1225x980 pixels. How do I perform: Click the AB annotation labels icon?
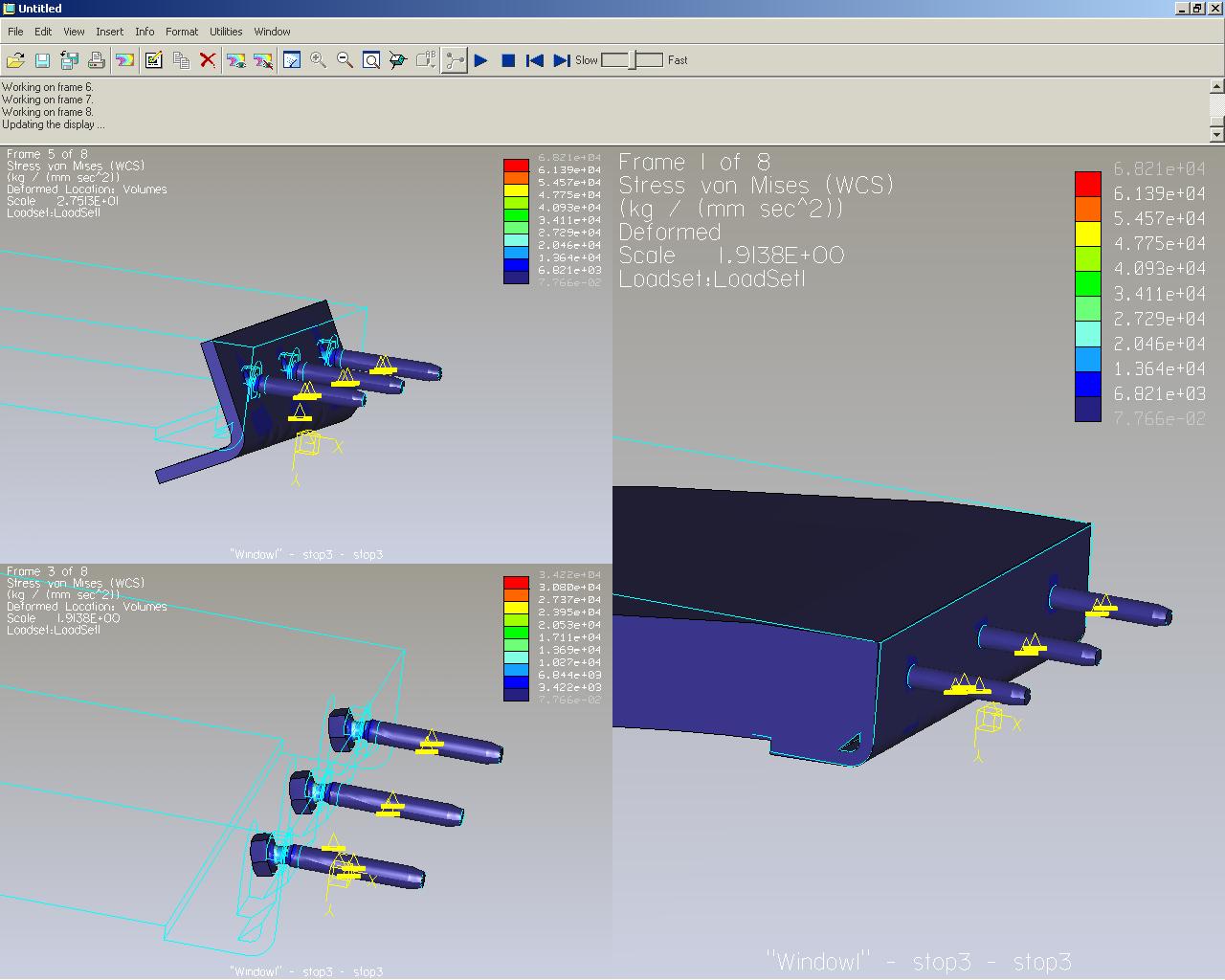426,60
